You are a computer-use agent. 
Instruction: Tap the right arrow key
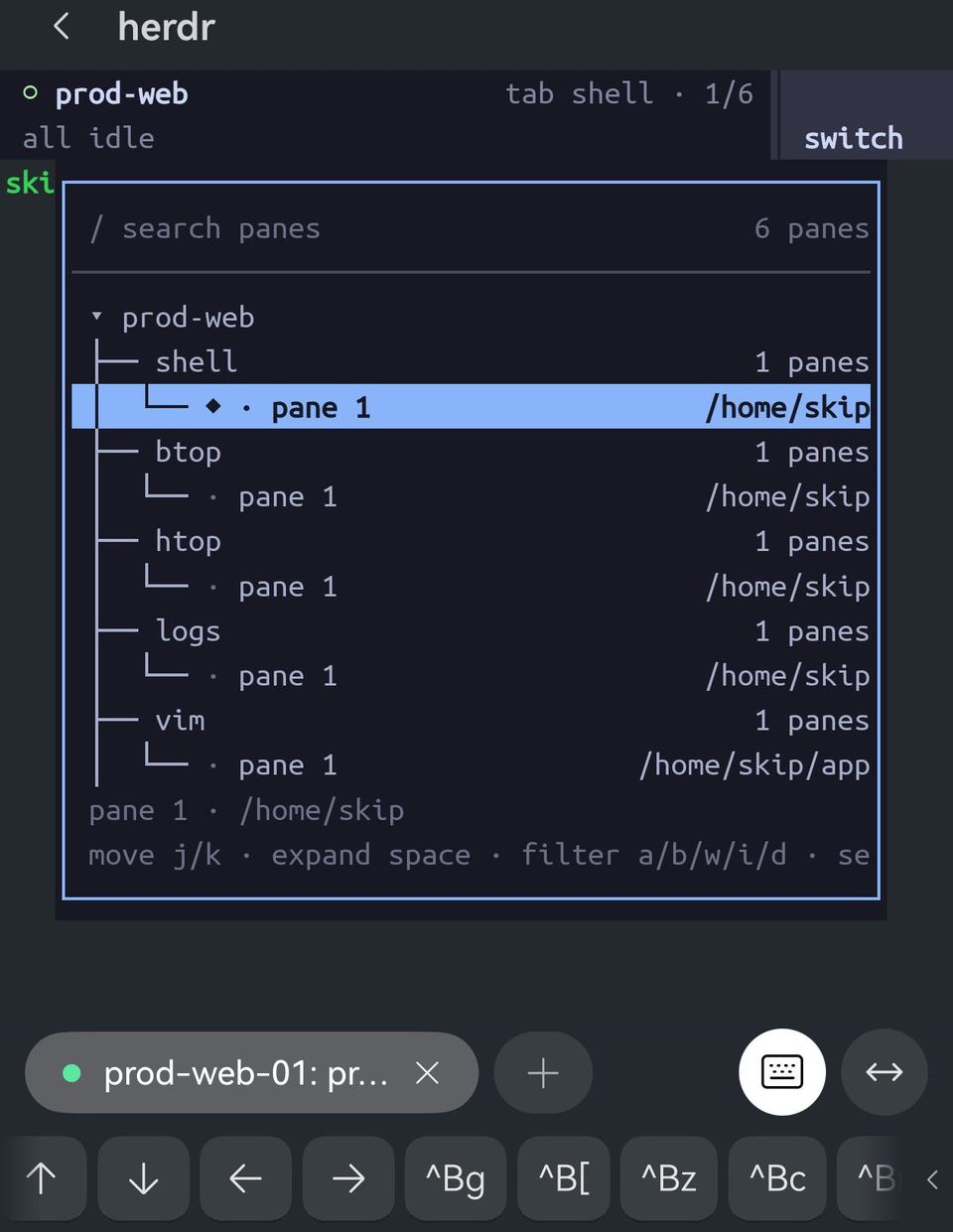coord(348,1178)
